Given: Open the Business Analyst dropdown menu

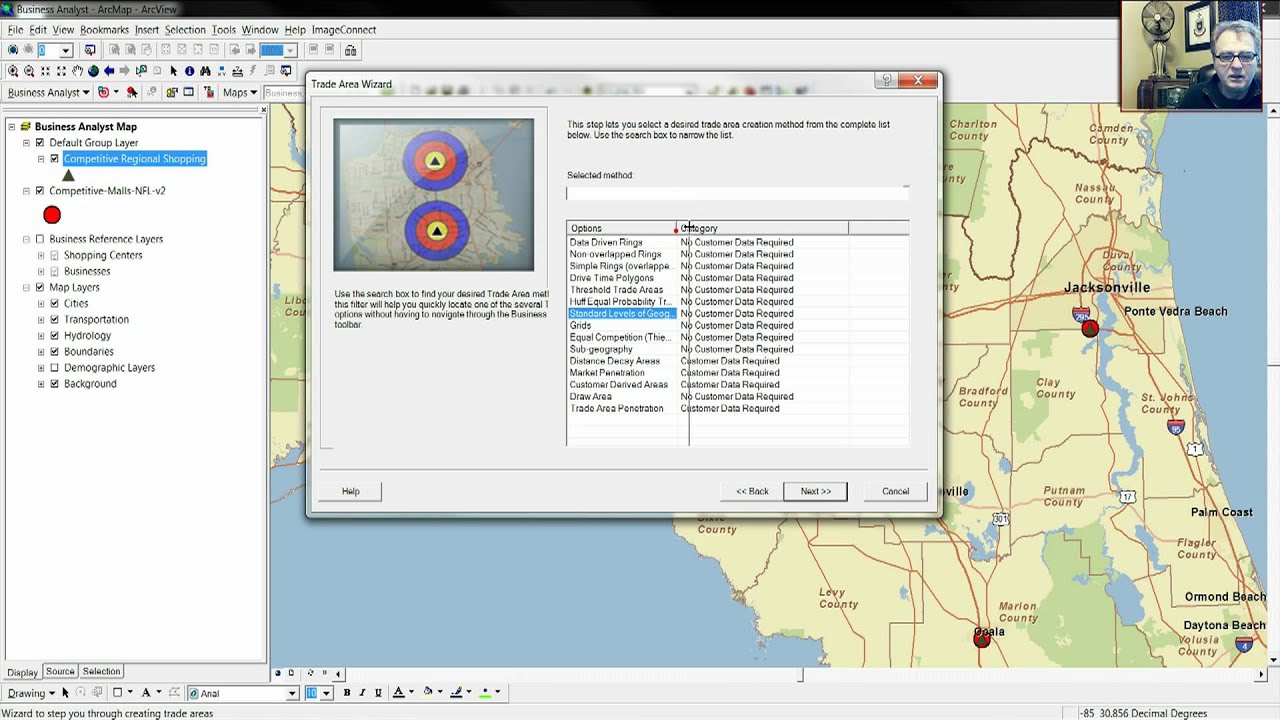Looking at the screenshot, I should [49, 93].
